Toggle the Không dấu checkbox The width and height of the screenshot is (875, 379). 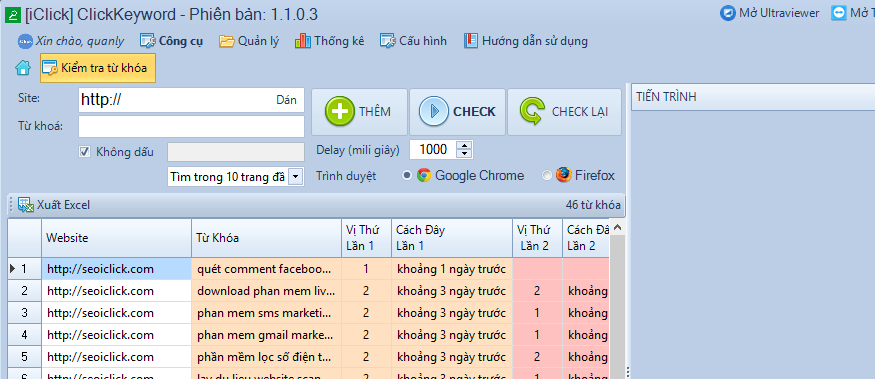tap(85, 151)
